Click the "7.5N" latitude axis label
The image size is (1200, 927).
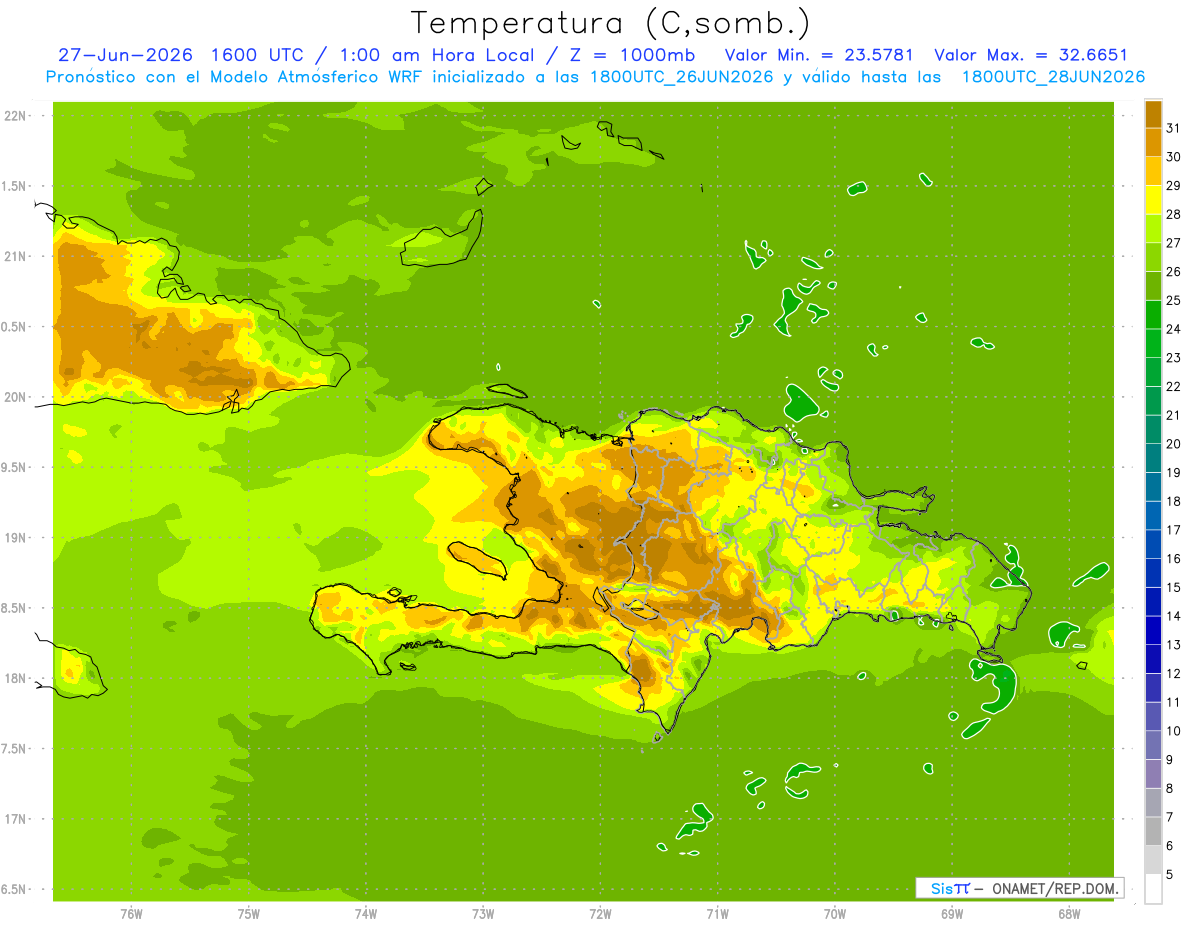click(x=15, y=749)
